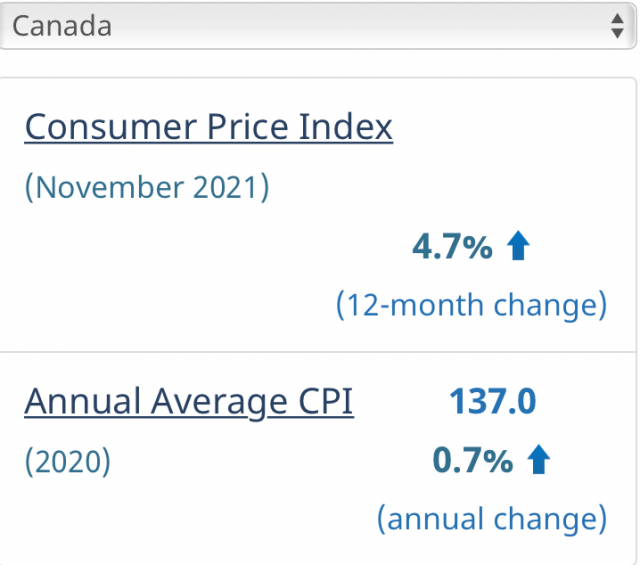Click the up arrow beside 0.7%
Image resolution: width=640 pixels, height=565 pixels.
(538, 460)
